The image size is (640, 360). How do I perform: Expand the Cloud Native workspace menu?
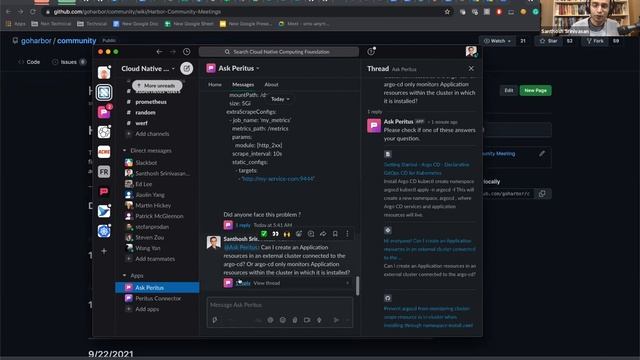pyautogui.click(x=148, y=69)
